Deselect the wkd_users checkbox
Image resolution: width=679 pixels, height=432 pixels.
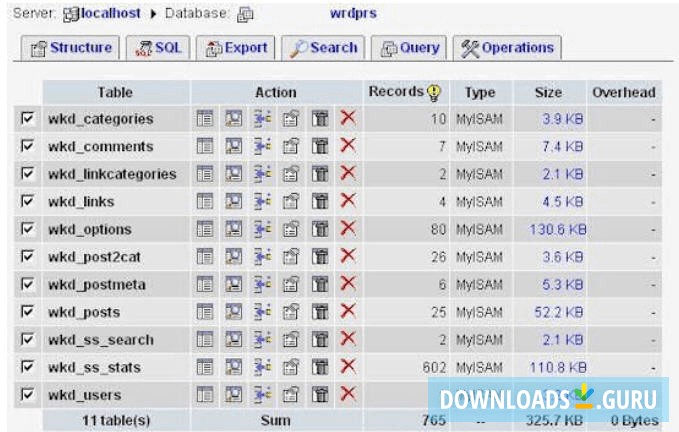pos(27,394)
